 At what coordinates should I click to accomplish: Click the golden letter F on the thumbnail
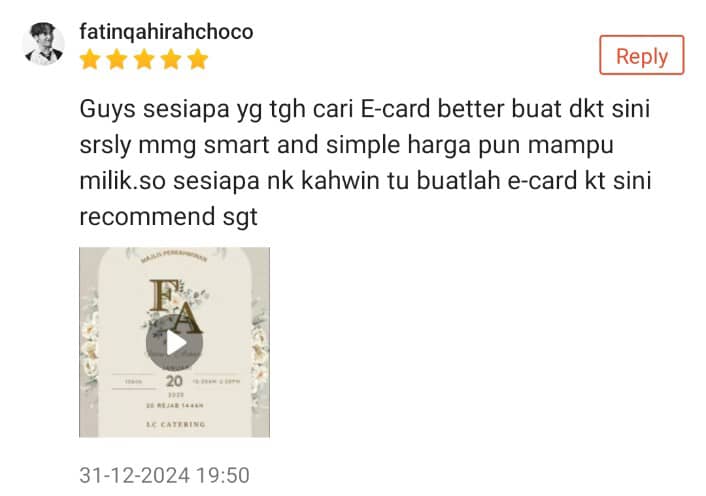(165, 295)
